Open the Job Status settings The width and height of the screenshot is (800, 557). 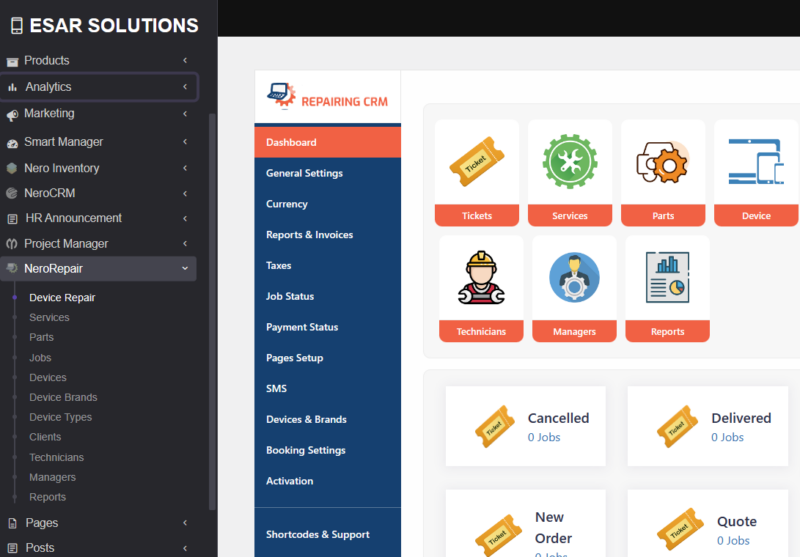tap(328, 296)
